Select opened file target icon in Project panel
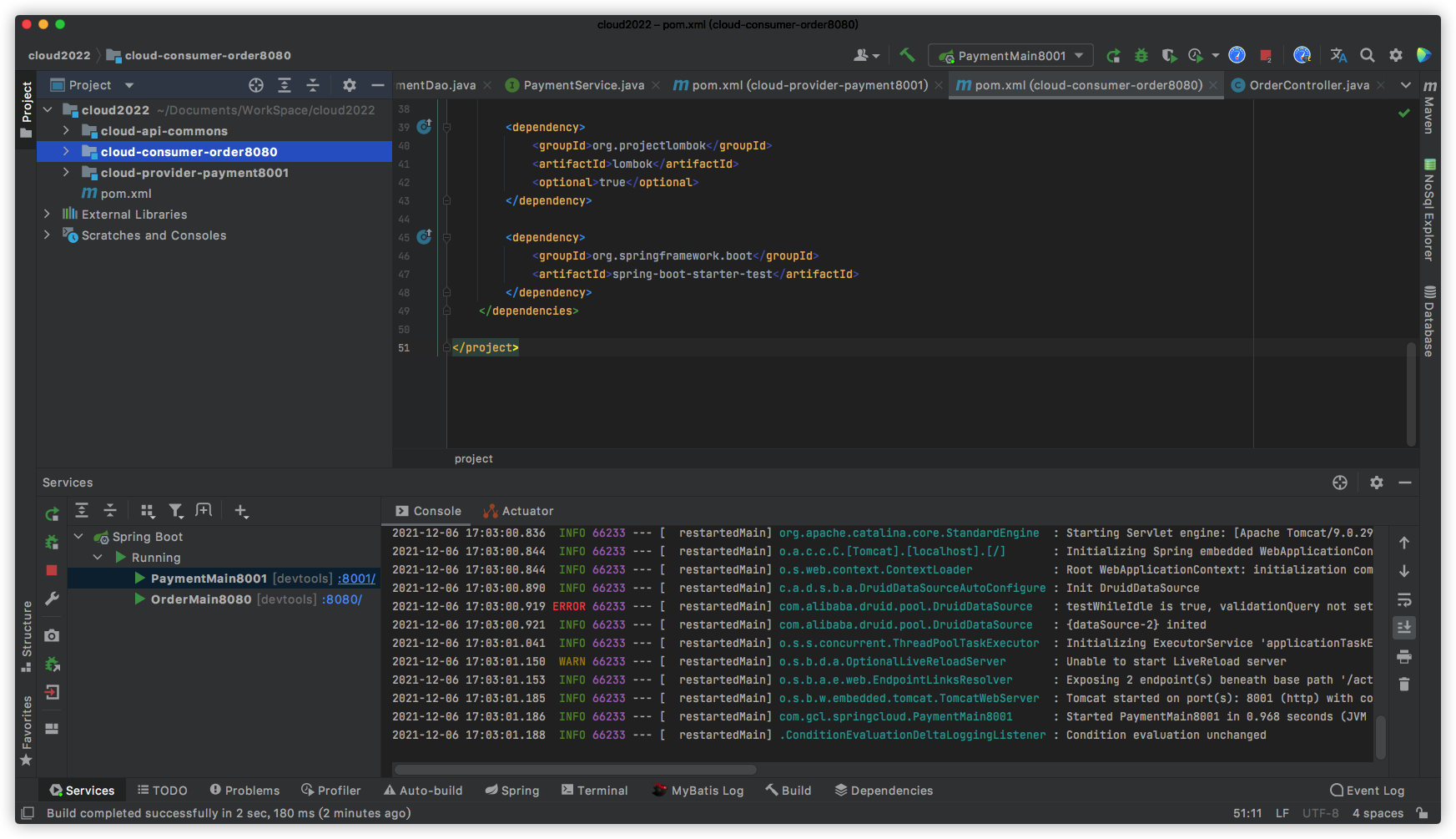The height and width of the screenshot is (839, 1456). 256,85
